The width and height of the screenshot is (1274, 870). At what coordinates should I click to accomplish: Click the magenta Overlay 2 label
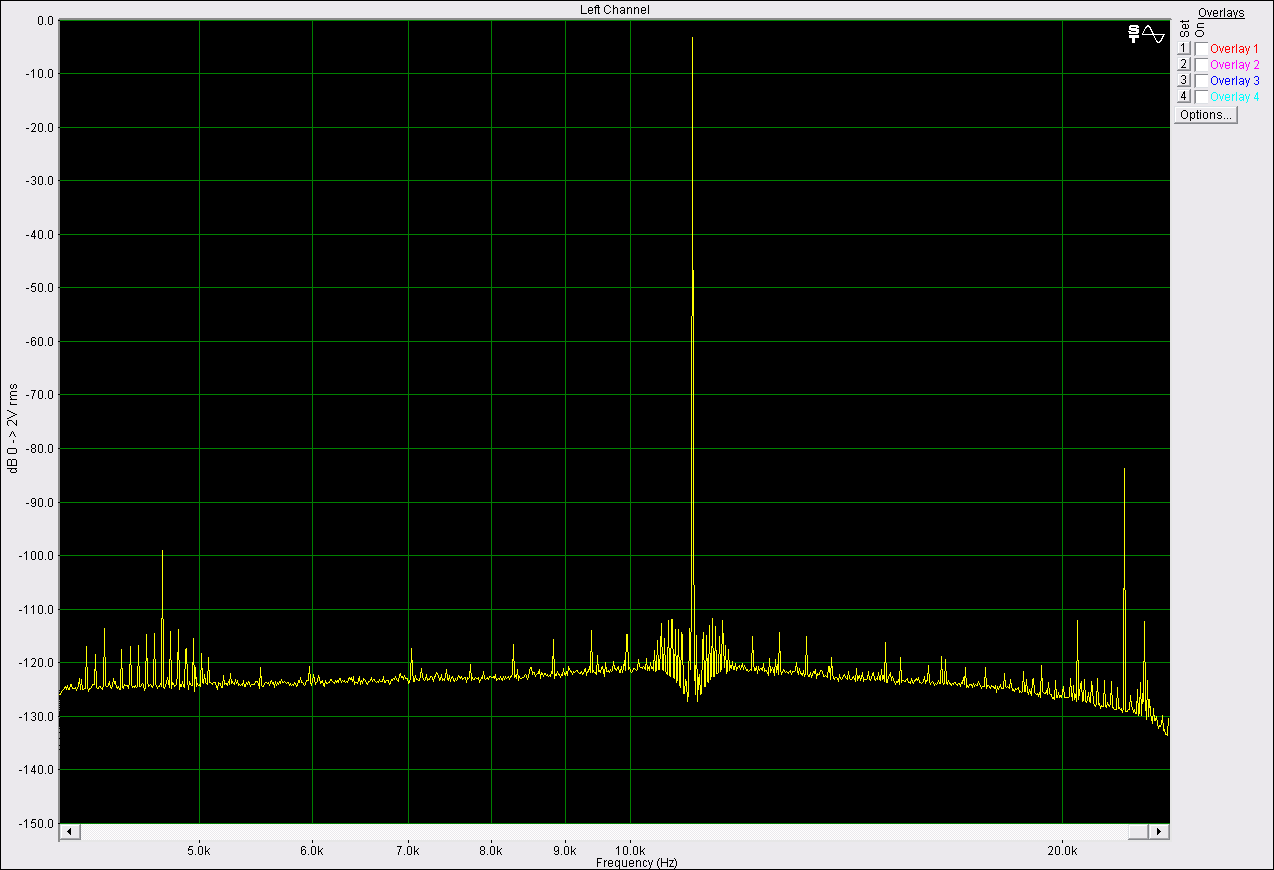tap(1234, 64)
